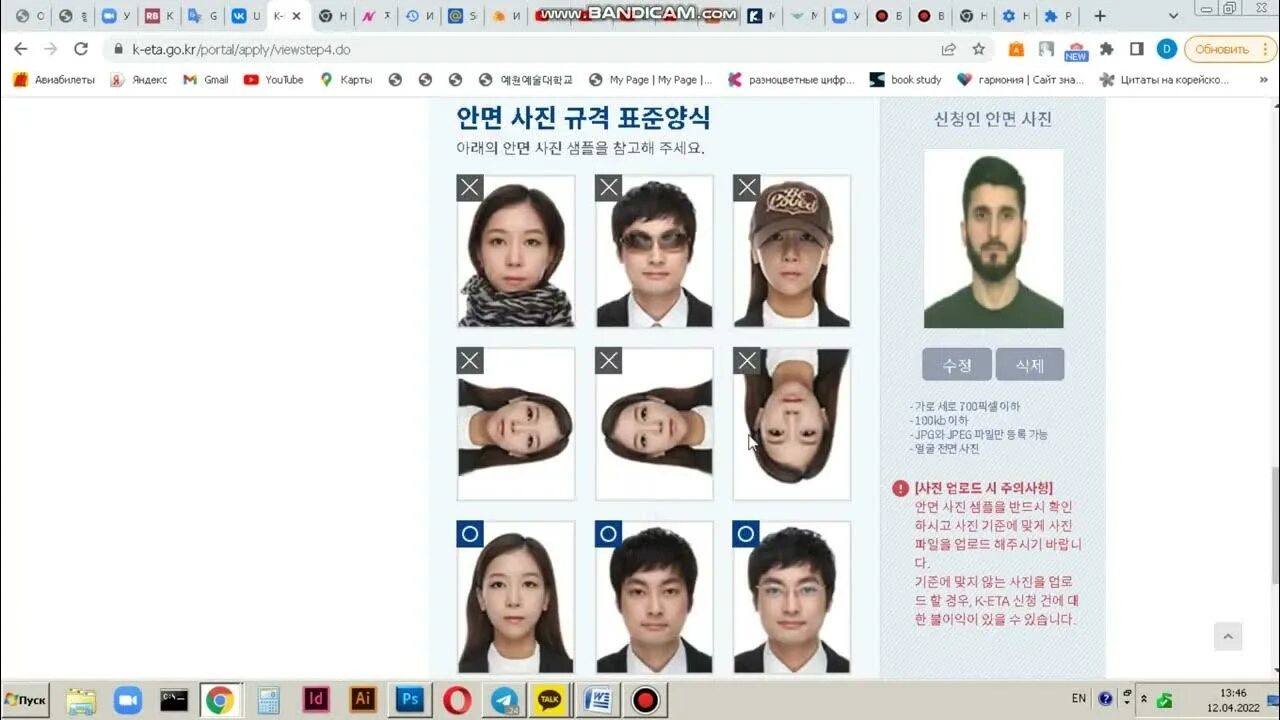Open the YouTube bookmark
This screenshot has height=720, width=1280.
(274, 80)
